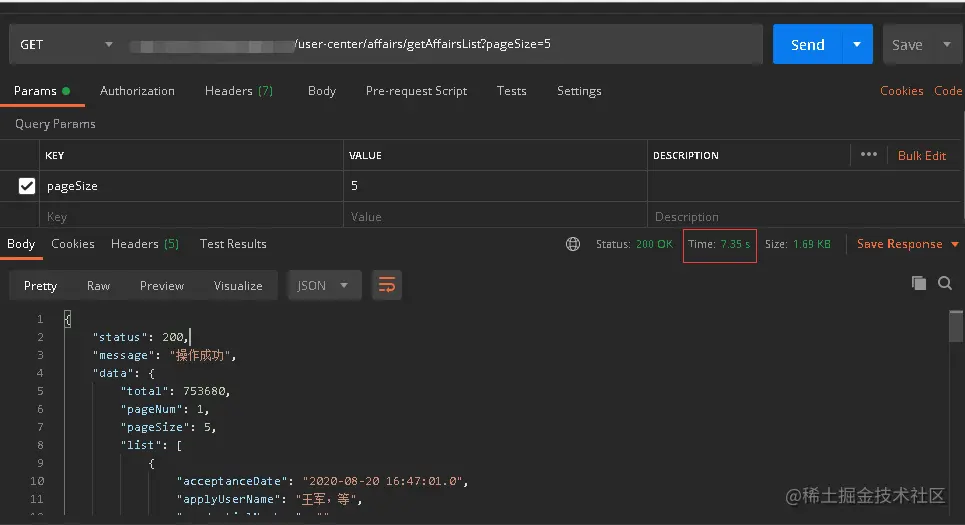Click the empty Value placeholder field
The width and height of the screenshot is (965, 525).
click(x=495, y=217)
